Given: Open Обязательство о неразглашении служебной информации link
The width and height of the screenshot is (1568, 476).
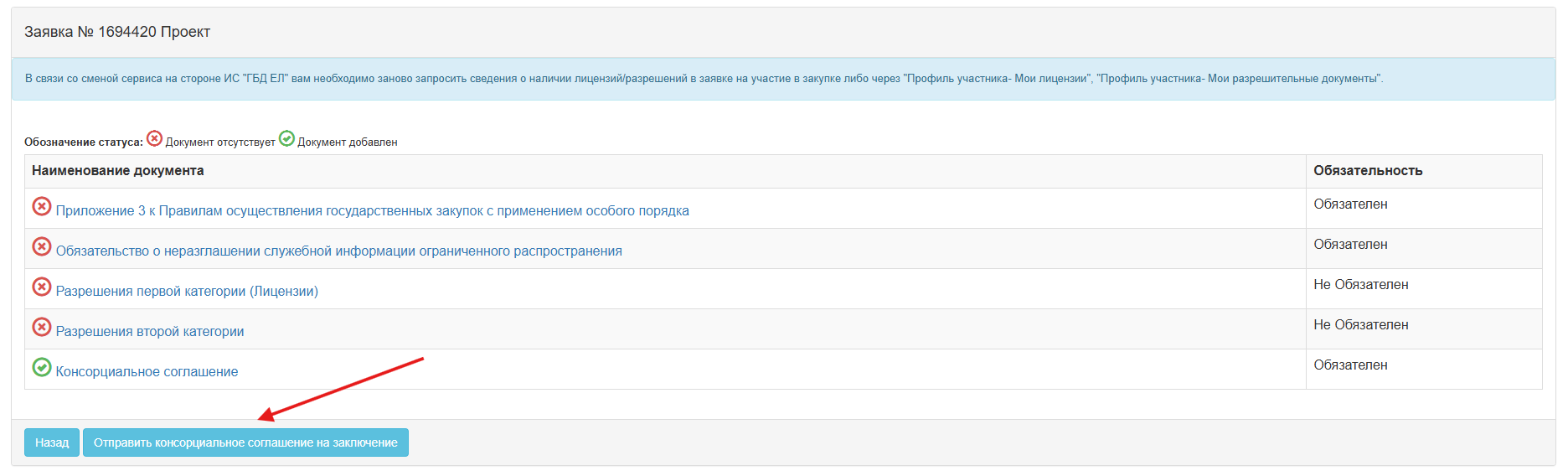Looking at the screenshot, I should [338, 251].
